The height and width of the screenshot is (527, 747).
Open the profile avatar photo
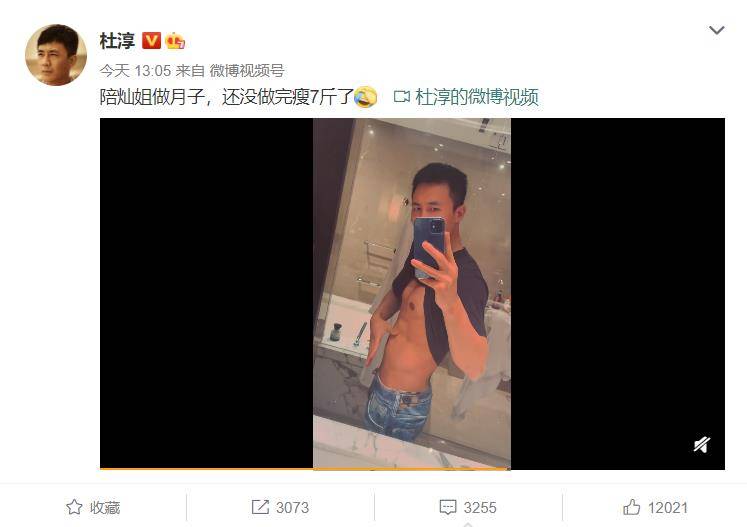pyautogui.click(x=56, y=55)
